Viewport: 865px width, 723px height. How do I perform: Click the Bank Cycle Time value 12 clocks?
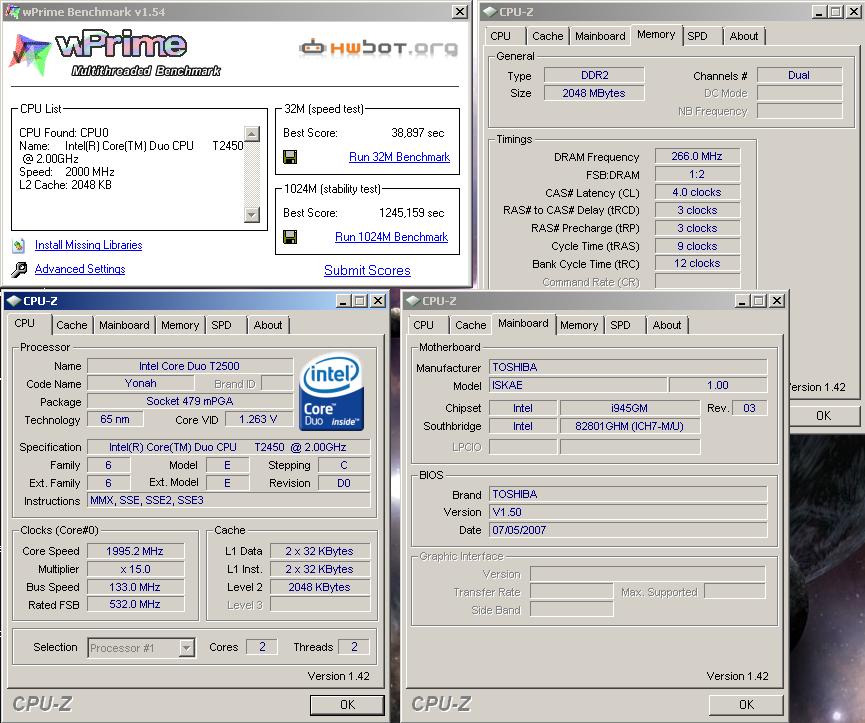click(x=697, y=263)
